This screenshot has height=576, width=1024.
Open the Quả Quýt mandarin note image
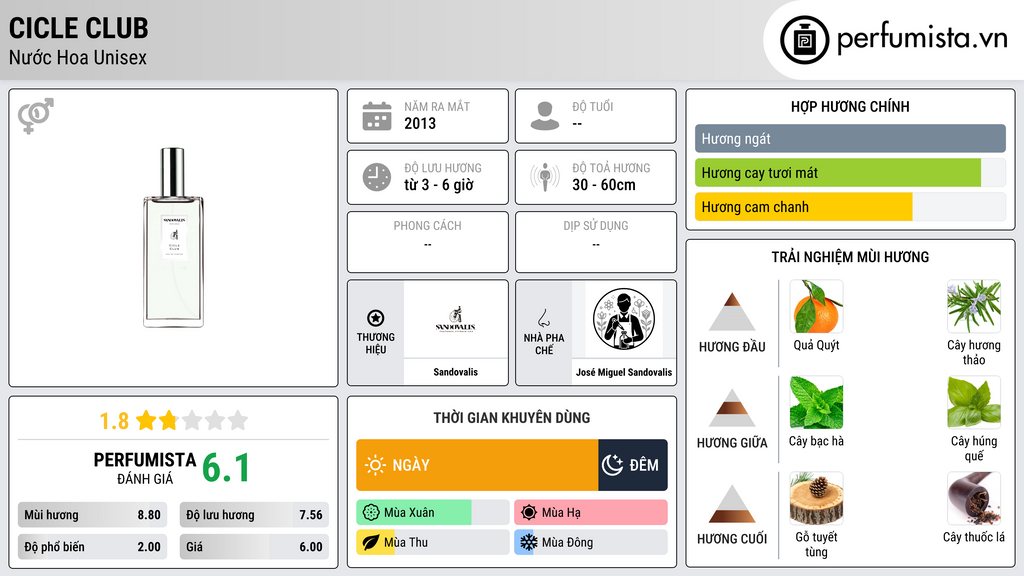tap(816, 307)
